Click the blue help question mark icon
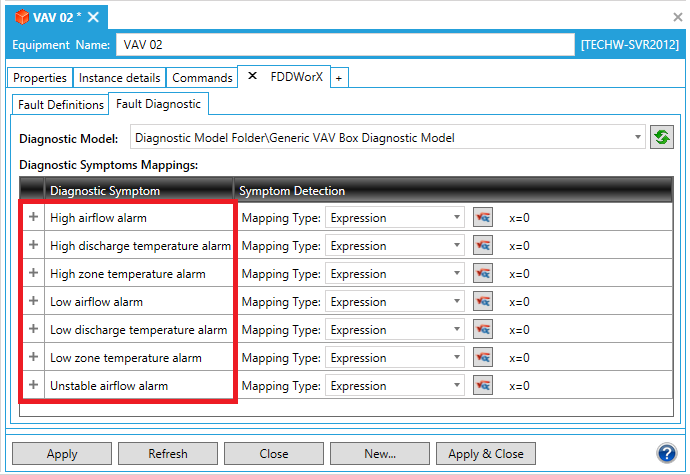 tap(667, 453)
